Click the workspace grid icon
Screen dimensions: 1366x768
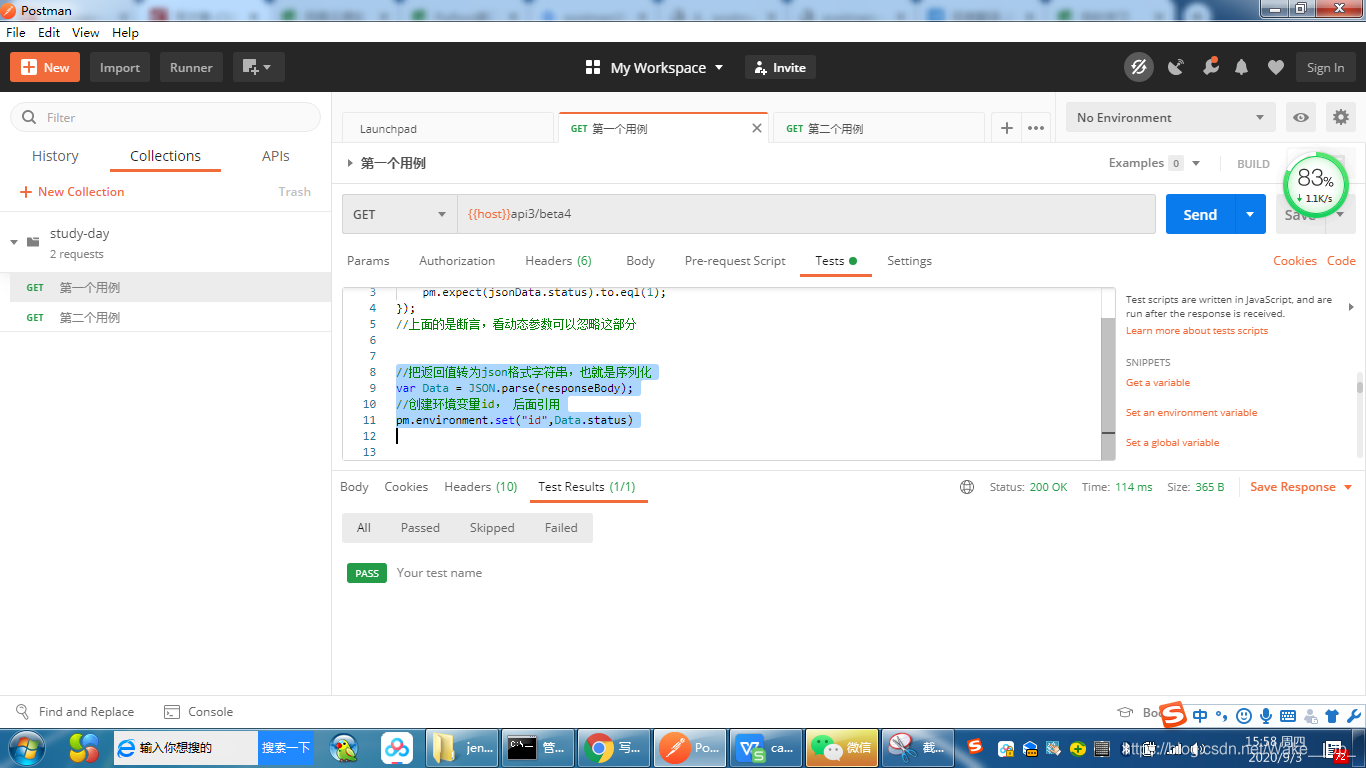(593, 67)
